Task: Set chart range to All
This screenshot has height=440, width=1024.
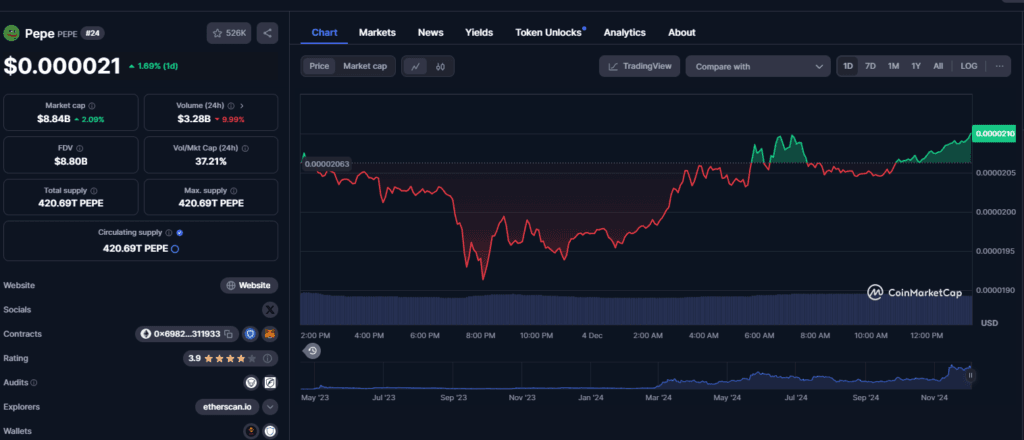Action: (x=938, y=66)
